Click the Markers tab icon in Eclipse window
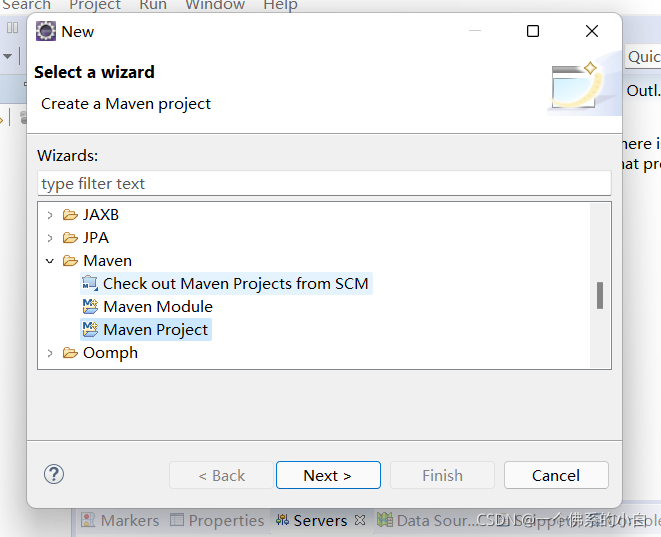 click(88, 520)
